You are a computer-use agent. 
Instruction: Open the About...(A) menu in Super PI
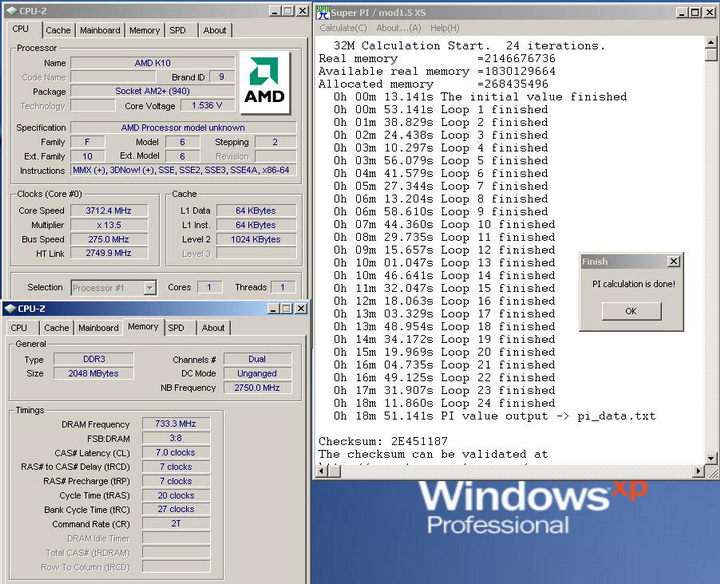tap(398, 28)
